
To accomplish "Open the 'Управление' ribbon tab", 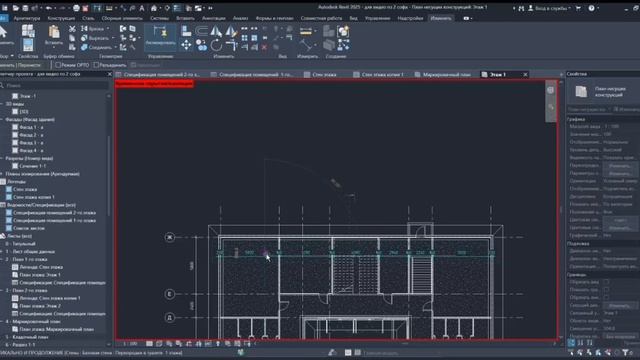I will point(377,18).
